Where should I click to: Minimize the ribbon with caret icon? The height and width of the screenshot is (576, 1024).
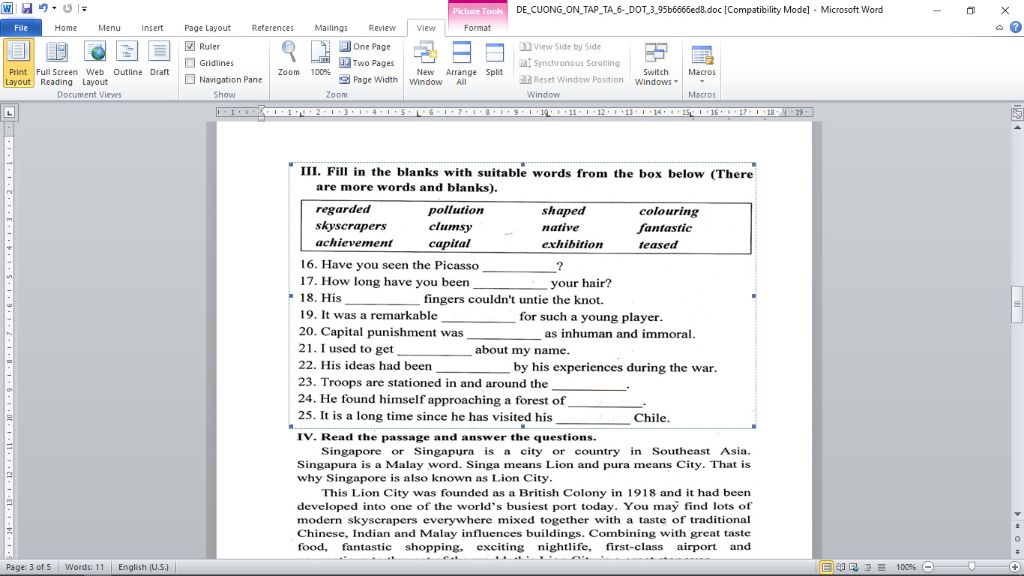coord(999,27)
